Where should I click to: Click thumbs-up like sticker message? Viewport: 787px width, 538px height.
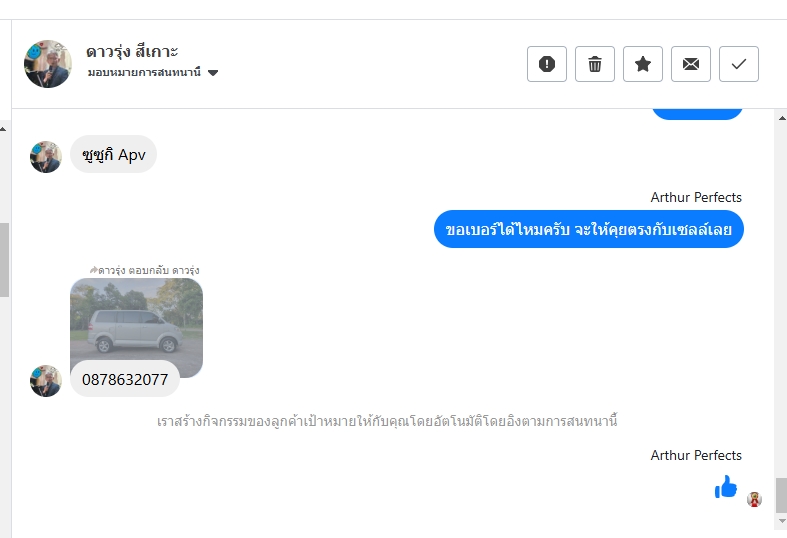(726, 486)
